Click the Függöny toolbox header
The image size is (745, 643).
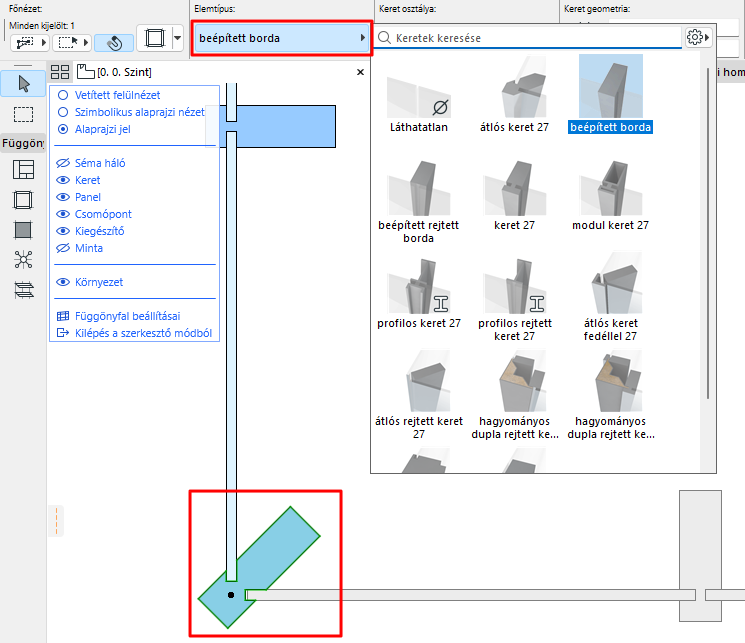pyautogui.click(x=23, y=143)
